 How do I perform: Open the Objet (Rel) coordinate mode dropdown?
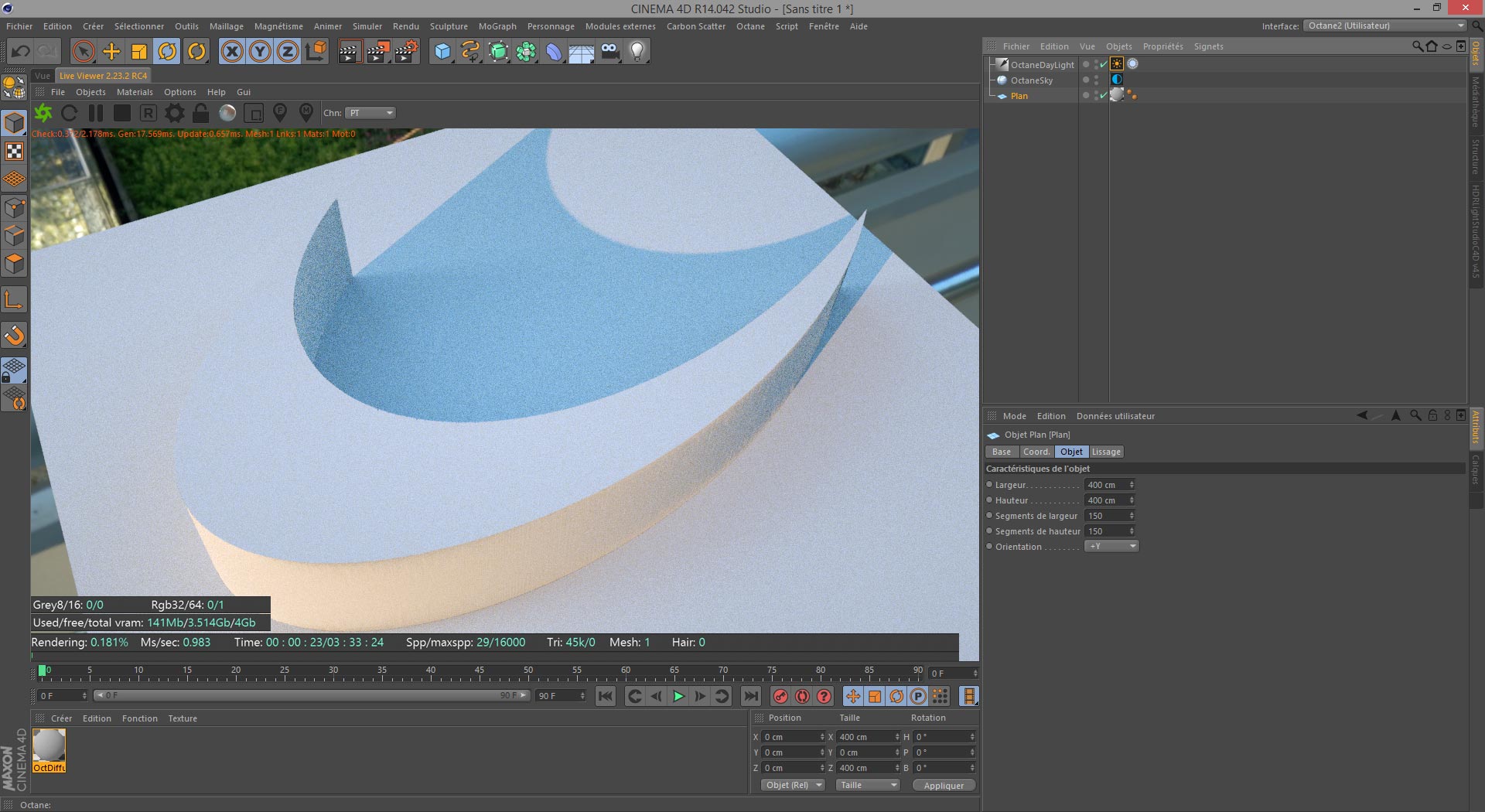coord(793,785)
